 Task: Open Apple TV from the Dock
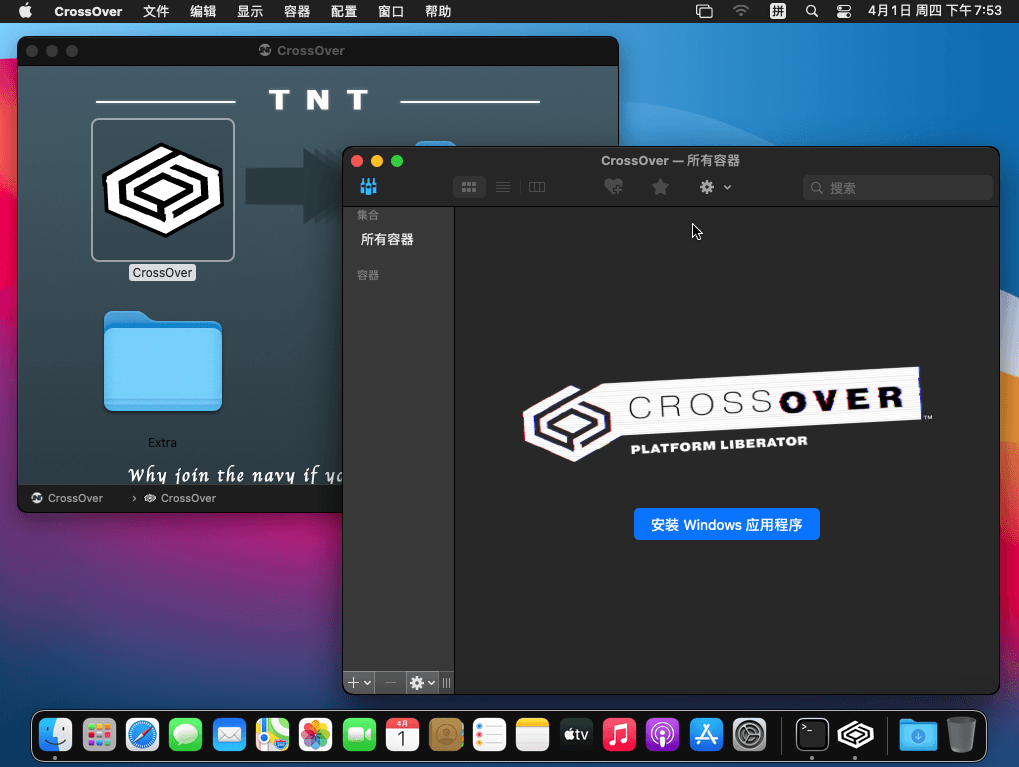pos(576,735)
